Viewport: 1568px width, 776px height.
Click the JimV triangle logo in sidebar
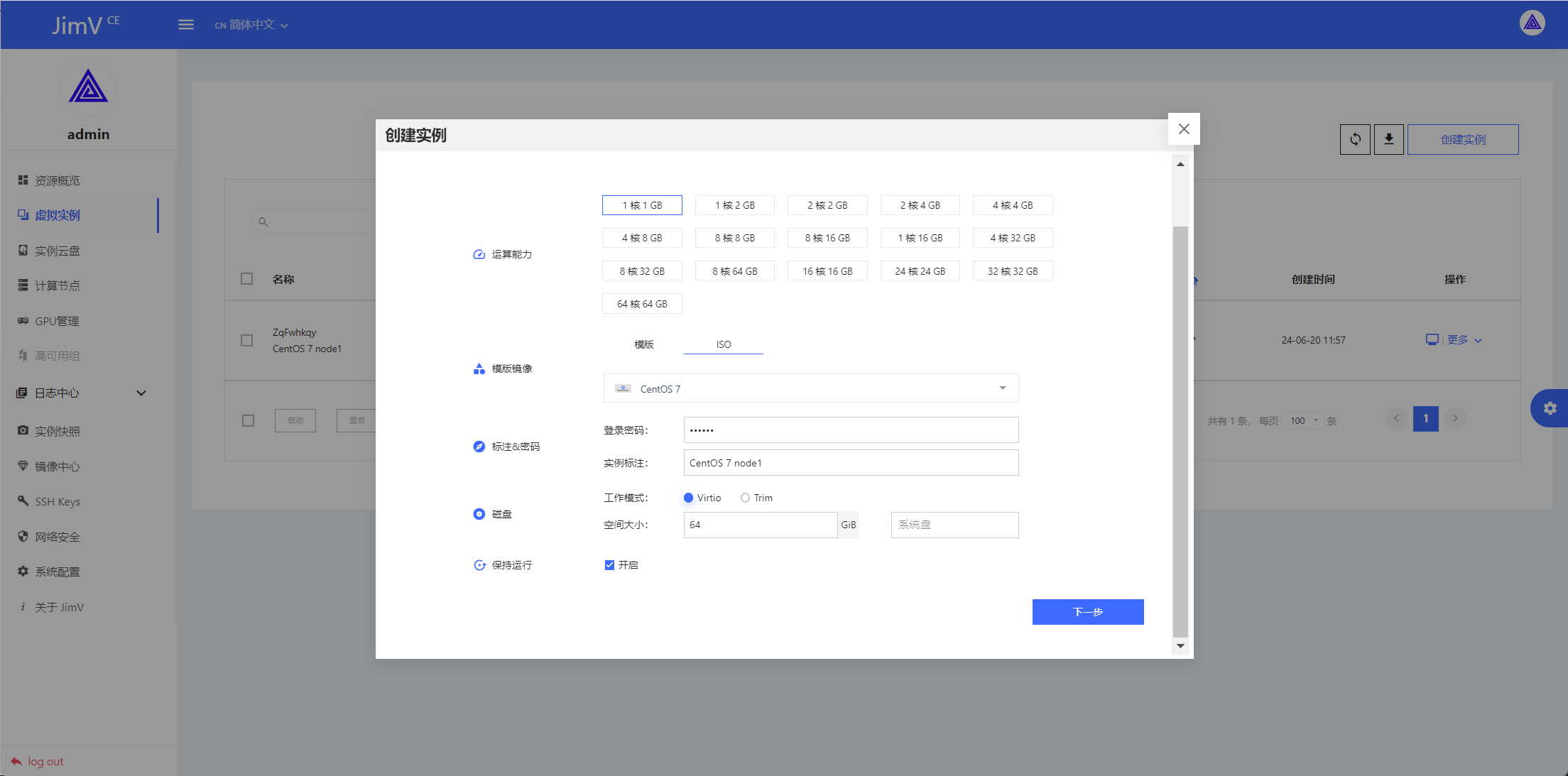coord(88,87)
